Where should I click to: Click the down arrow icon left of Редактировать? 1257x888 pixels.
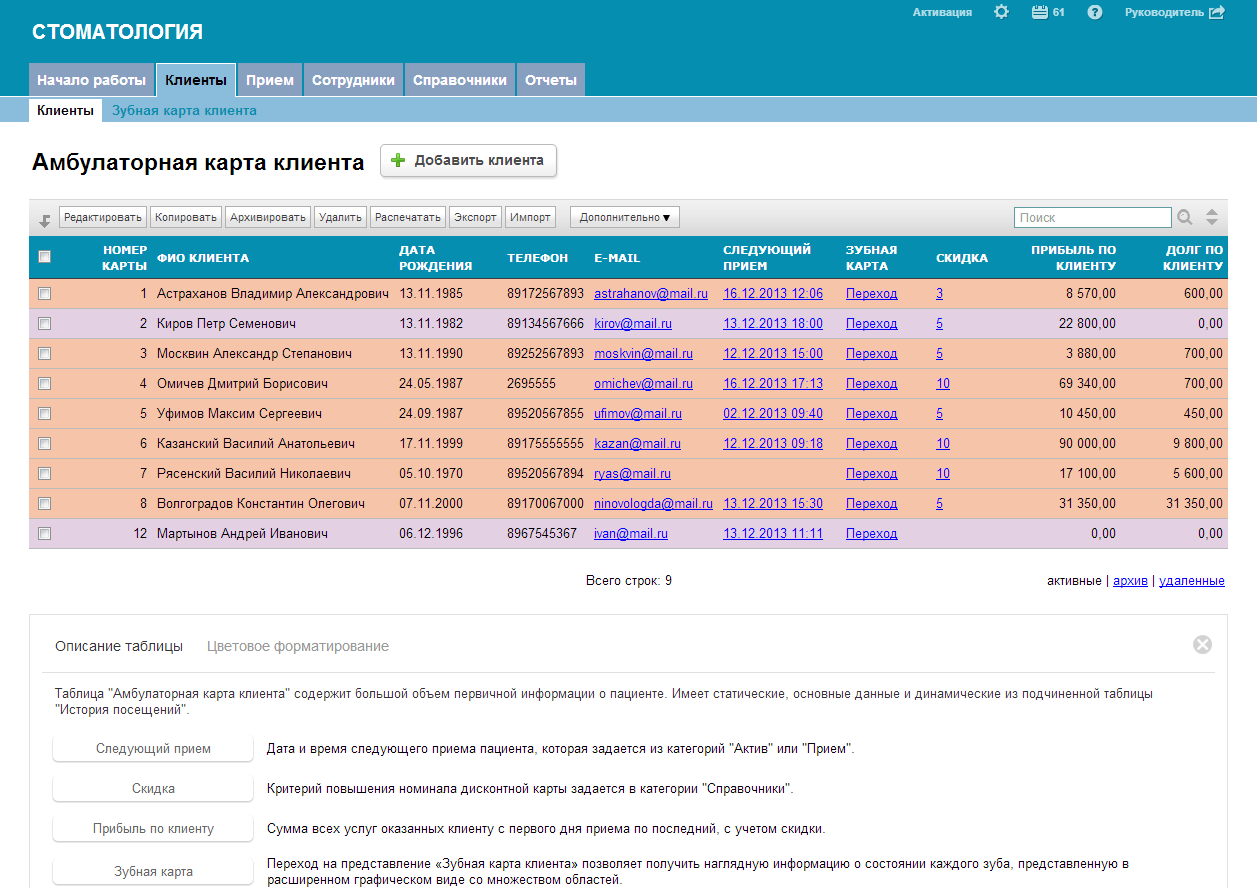tap(44, 219)
